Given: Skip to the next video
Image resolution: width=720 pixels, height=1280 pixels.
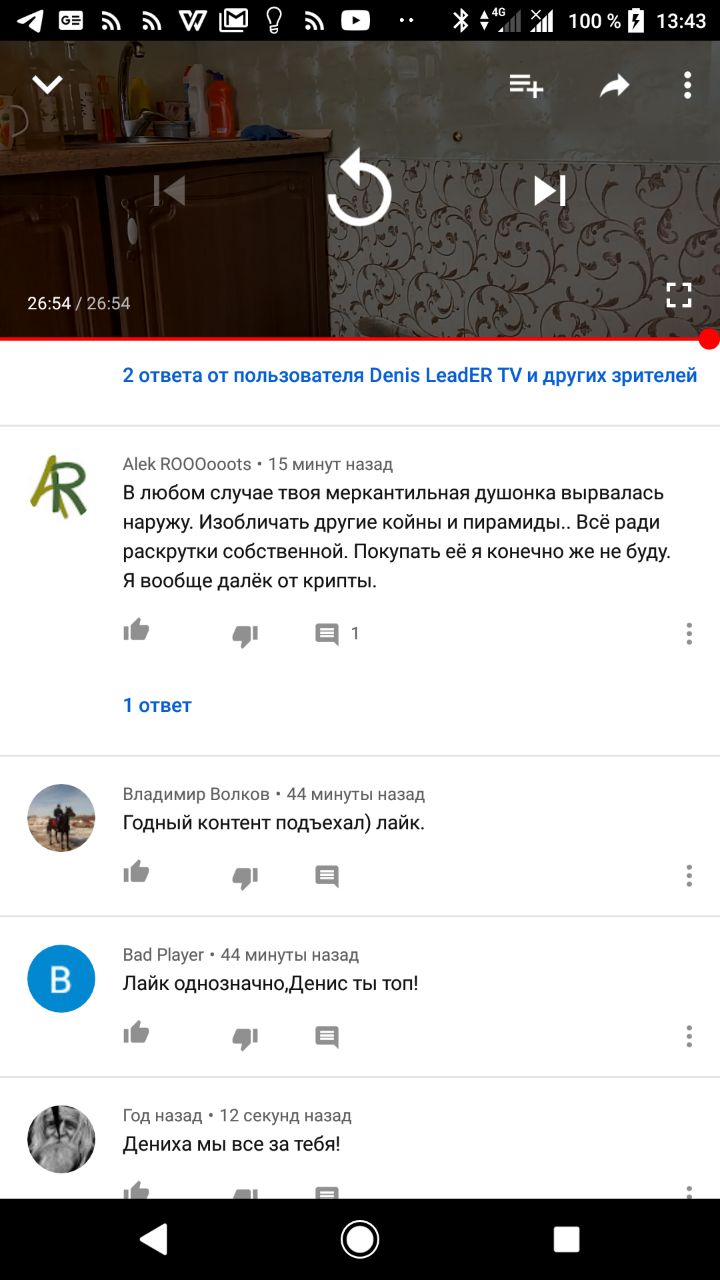Looking at the screenshot, I should tap(549, 190).
